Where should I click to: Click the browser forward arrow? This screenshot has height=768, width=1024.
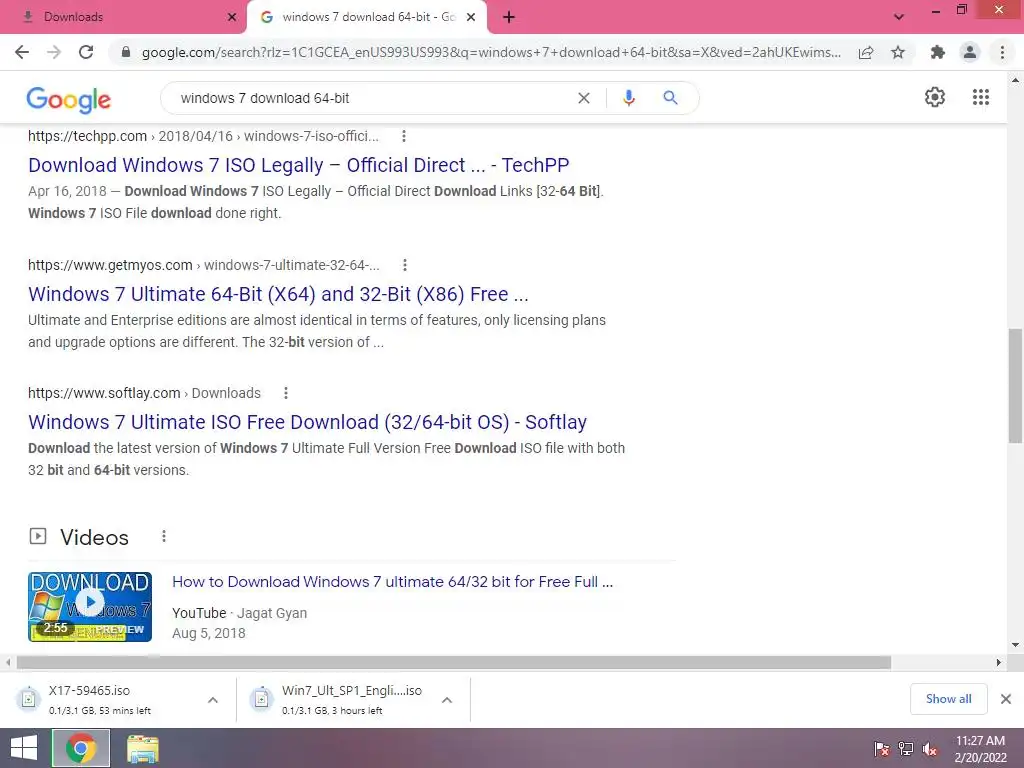(x=54, y=52)
